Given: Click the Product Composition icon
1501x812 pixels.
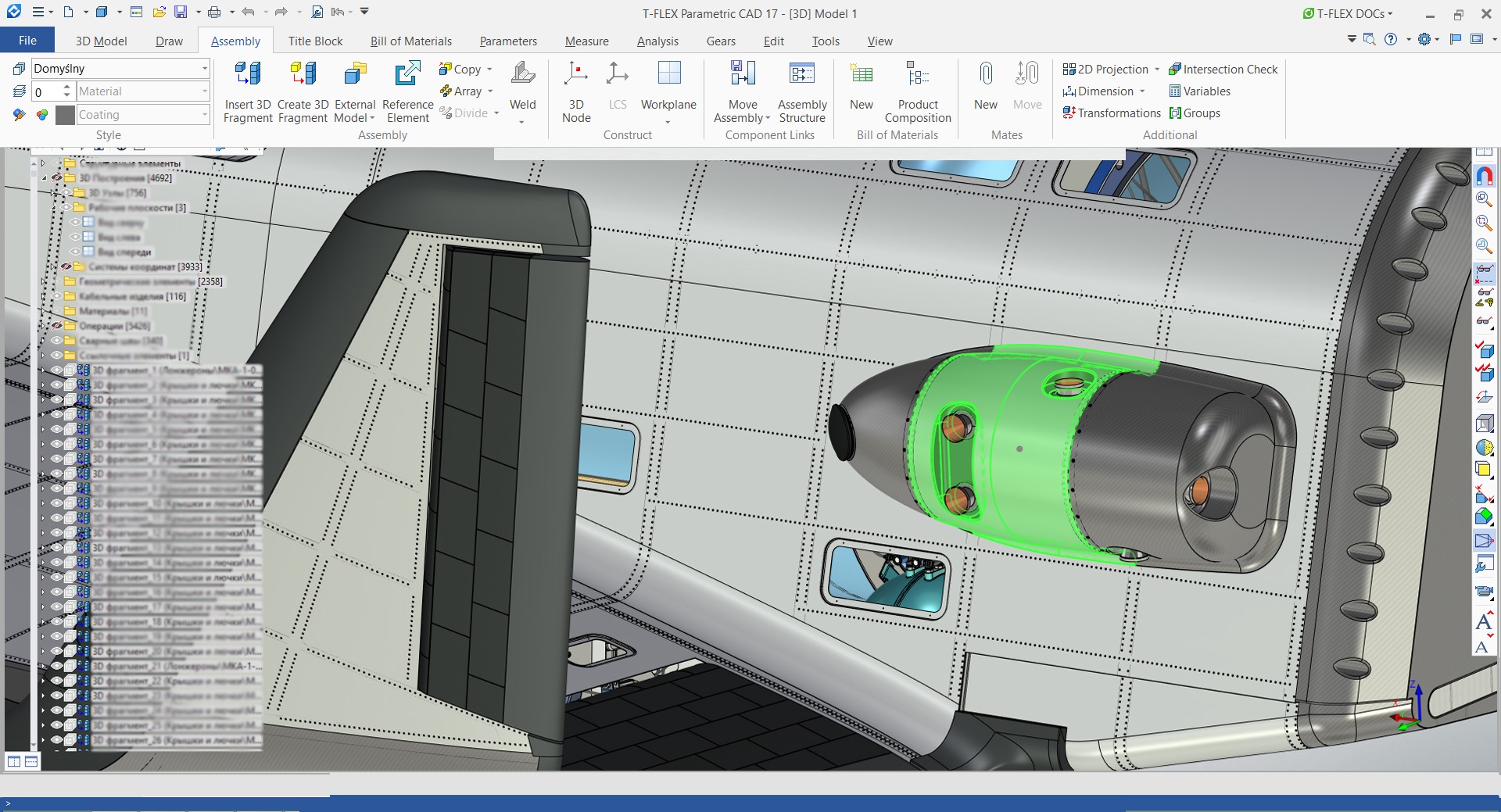Looking at the screenshot, I should pyautogui.click(x=918, y=74).
